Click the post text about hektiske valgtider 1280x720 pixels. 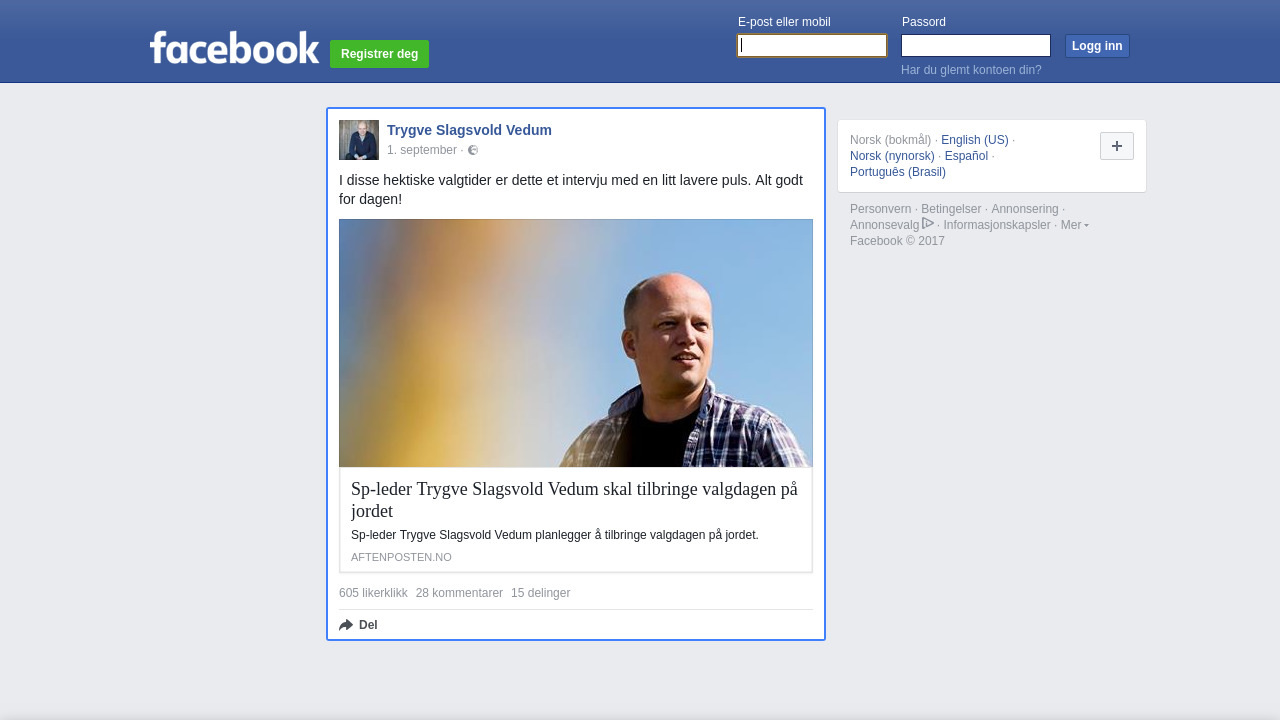click(571, 189)
